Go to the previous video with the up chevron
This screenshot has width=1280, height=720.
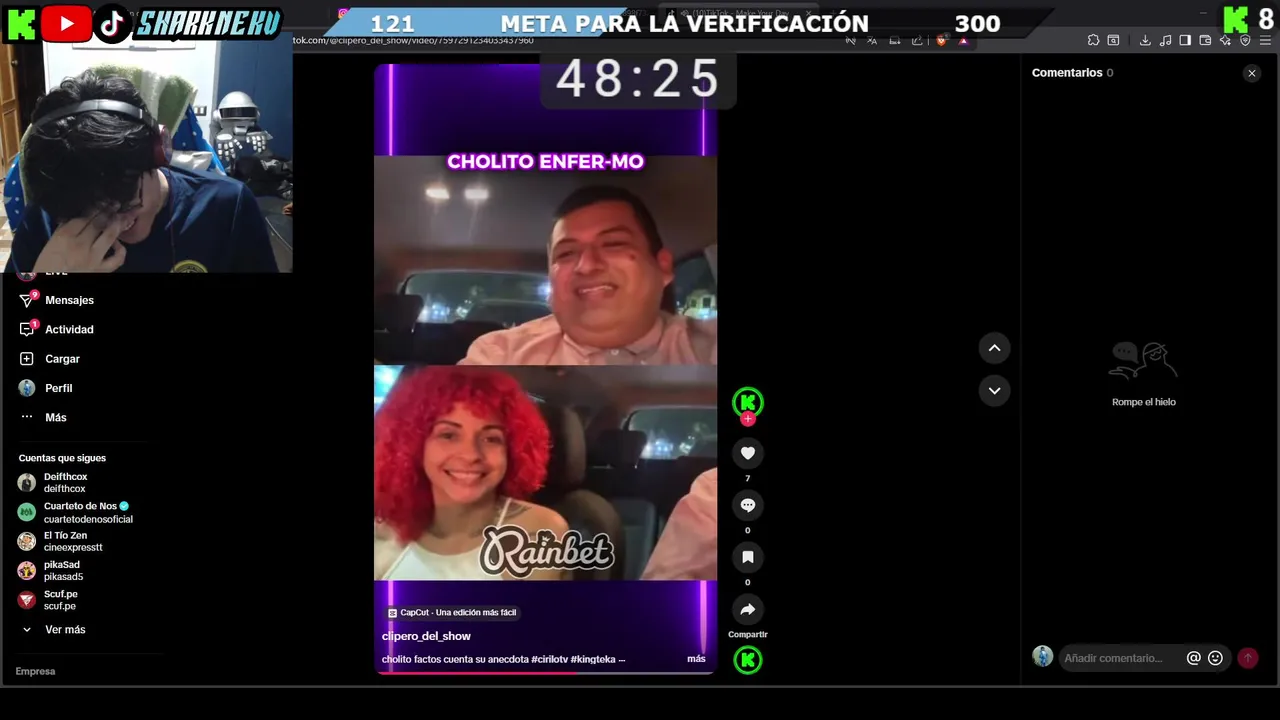pos(994,348)
